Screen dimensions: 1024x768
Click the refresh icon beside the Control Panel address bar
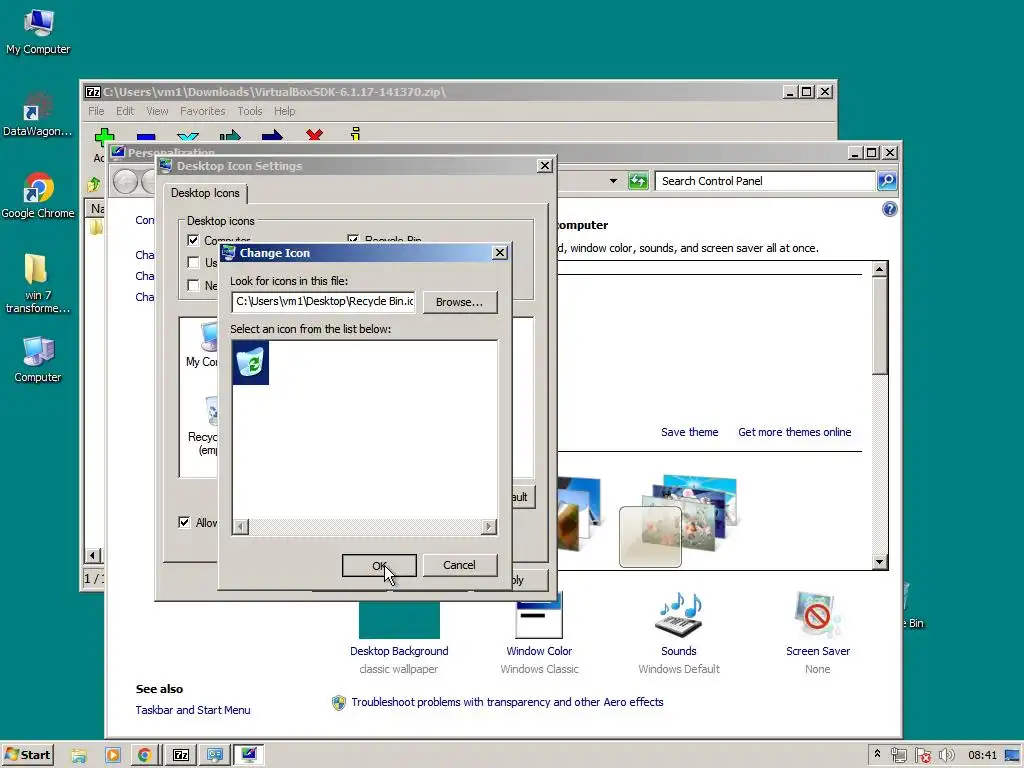point(638,181)
